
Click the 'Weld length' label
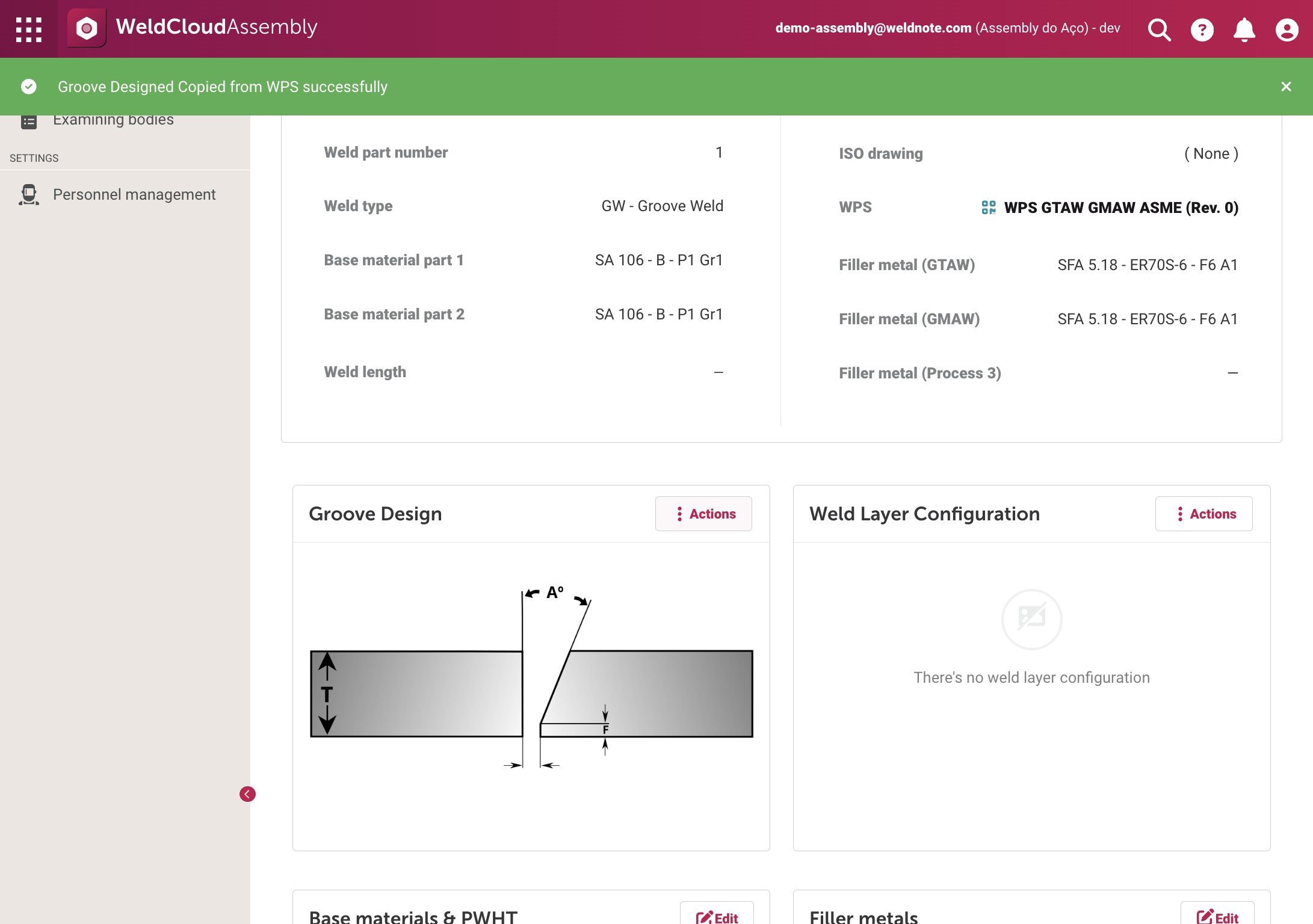(365, 372)
